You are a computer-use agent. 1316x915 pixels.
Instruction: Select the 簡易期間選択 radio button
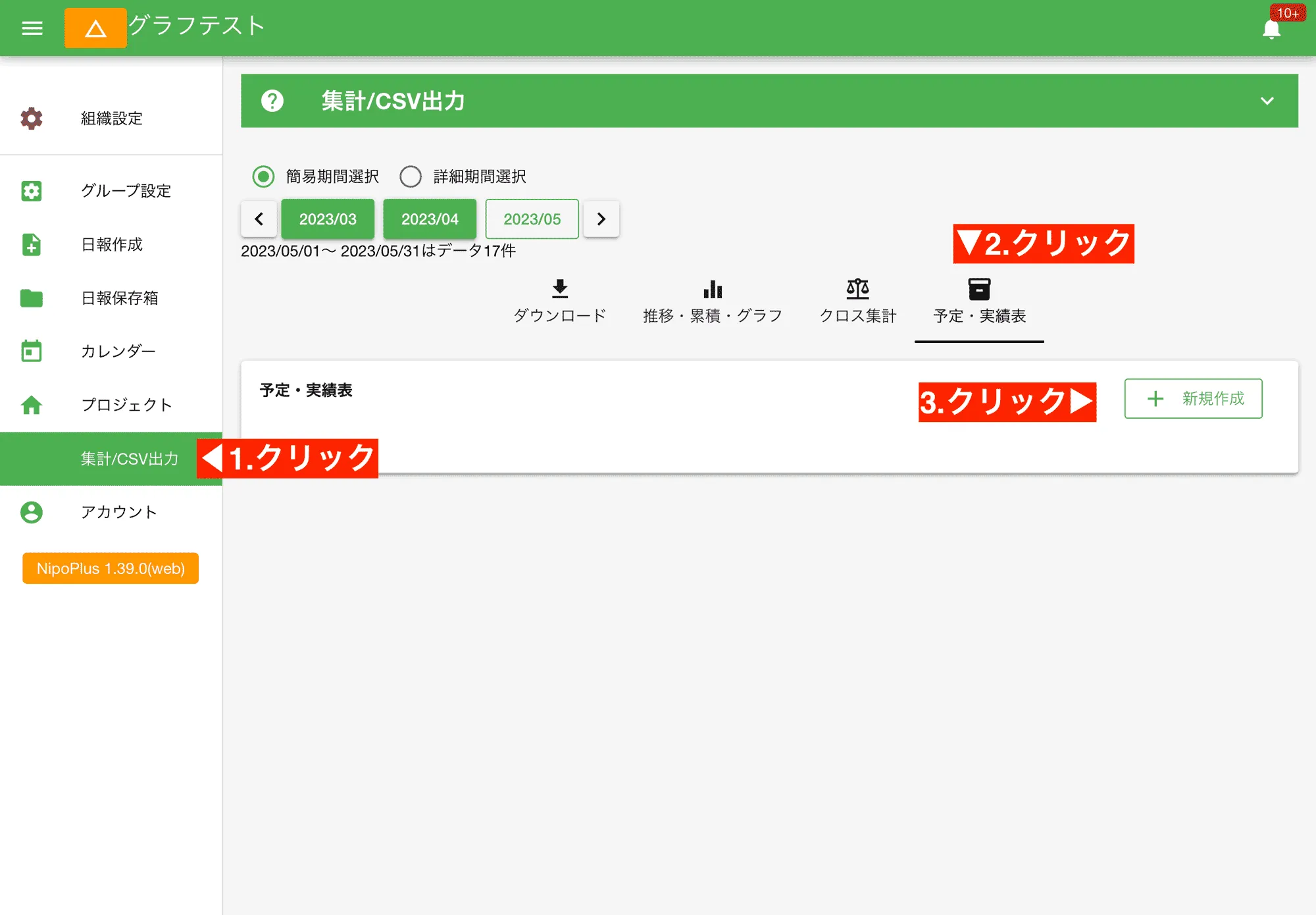(263, 176)
